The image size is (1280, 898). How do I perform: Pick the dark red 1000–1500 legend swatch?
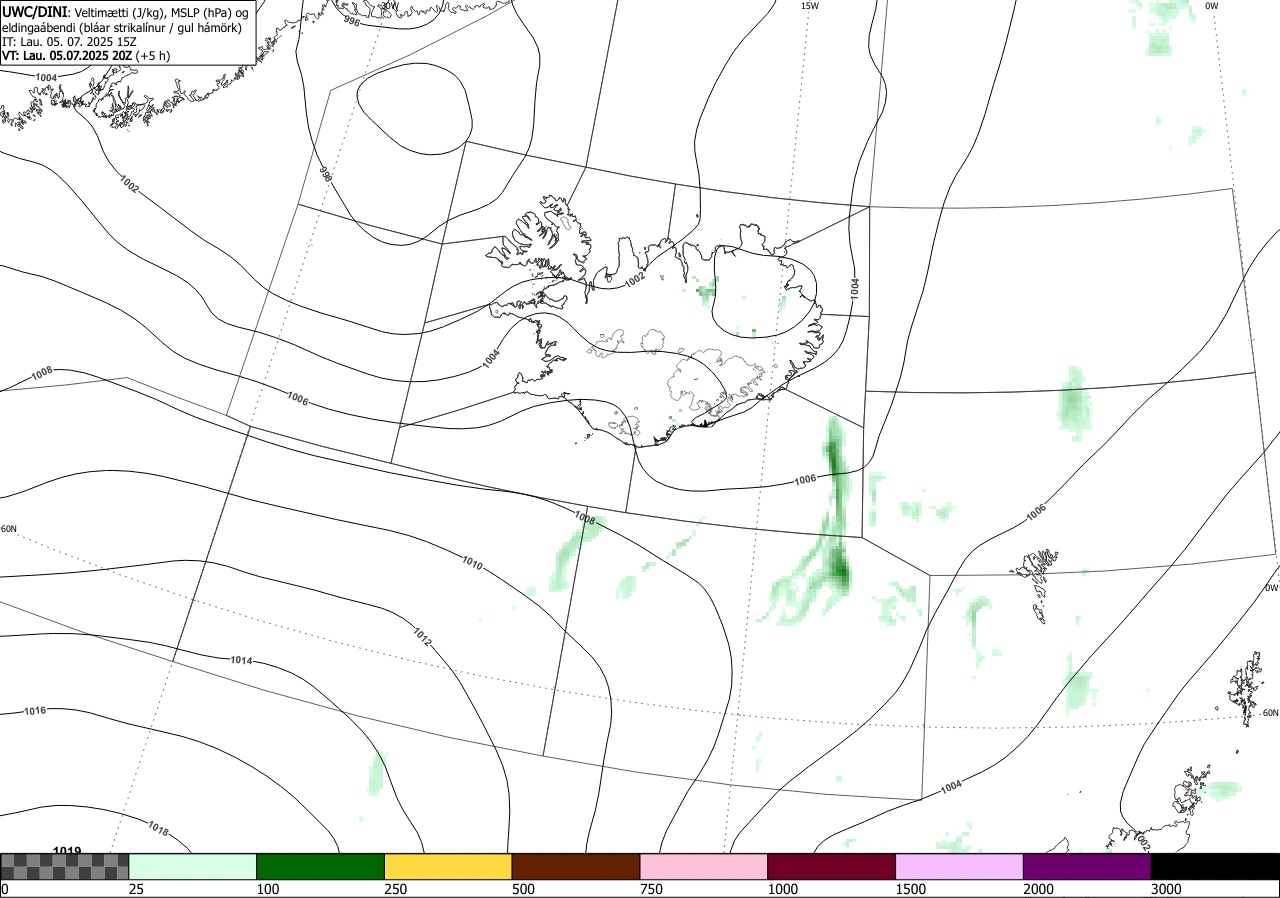coord(832,866)
